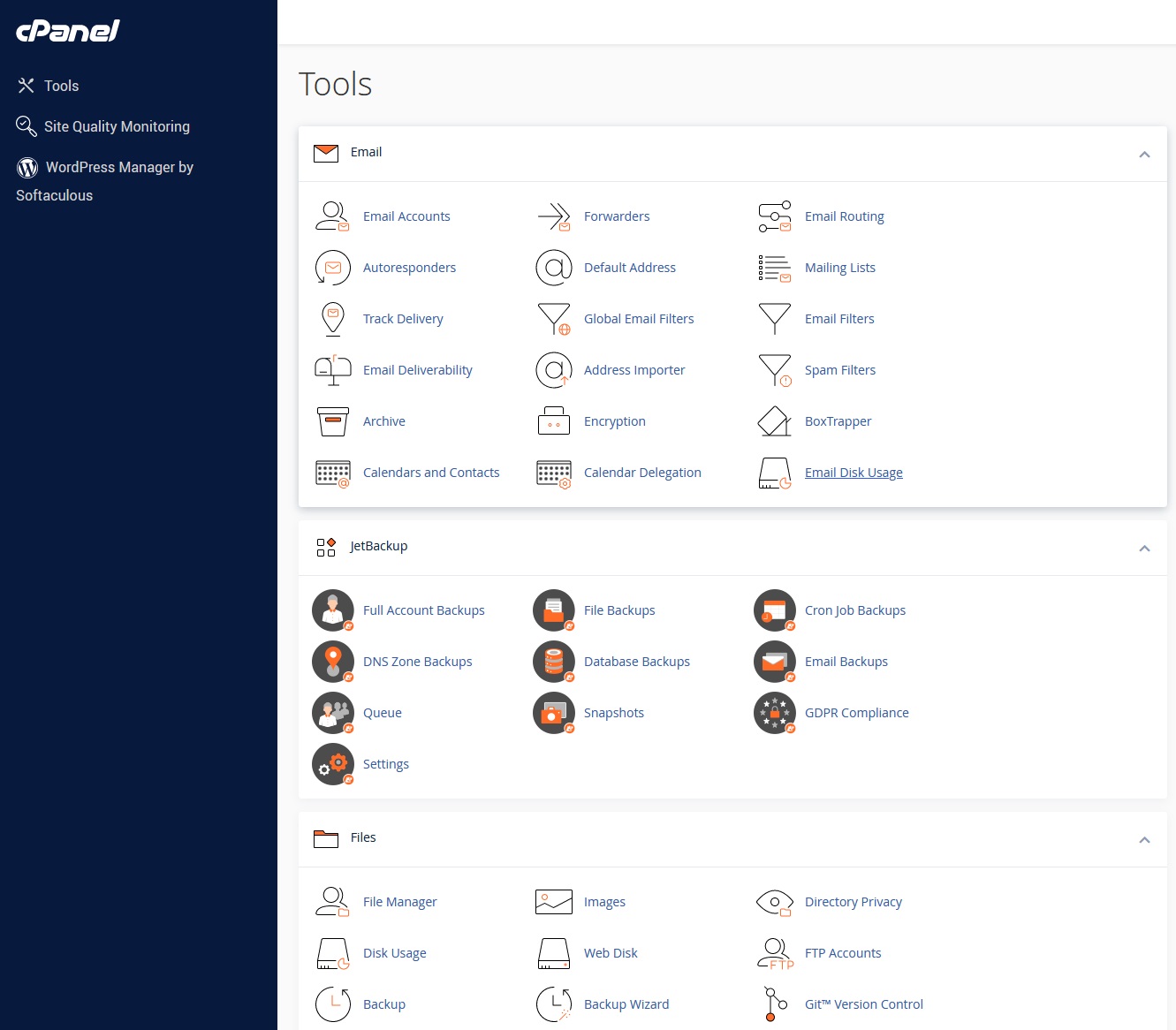Screen dimensions: 1176x1030
Task: Open the Snapshots camera icon
Action: [554, 713]
